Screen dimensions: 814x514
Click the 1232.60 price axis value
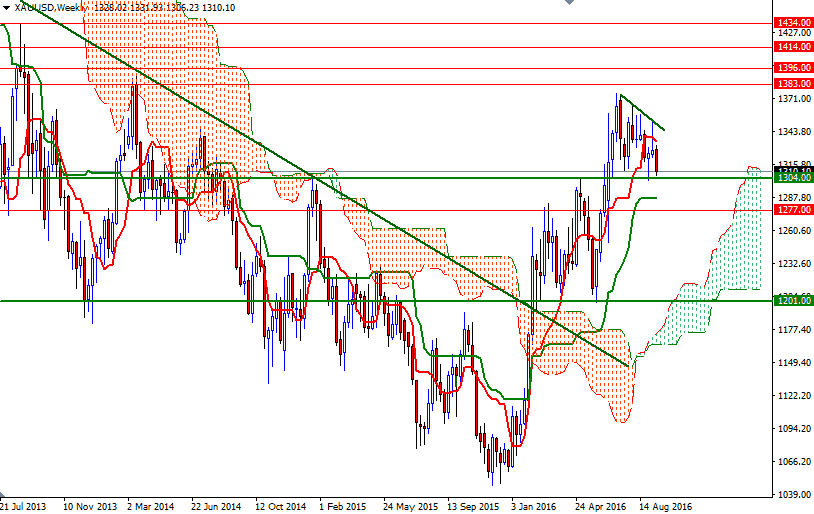coord(794,264)
